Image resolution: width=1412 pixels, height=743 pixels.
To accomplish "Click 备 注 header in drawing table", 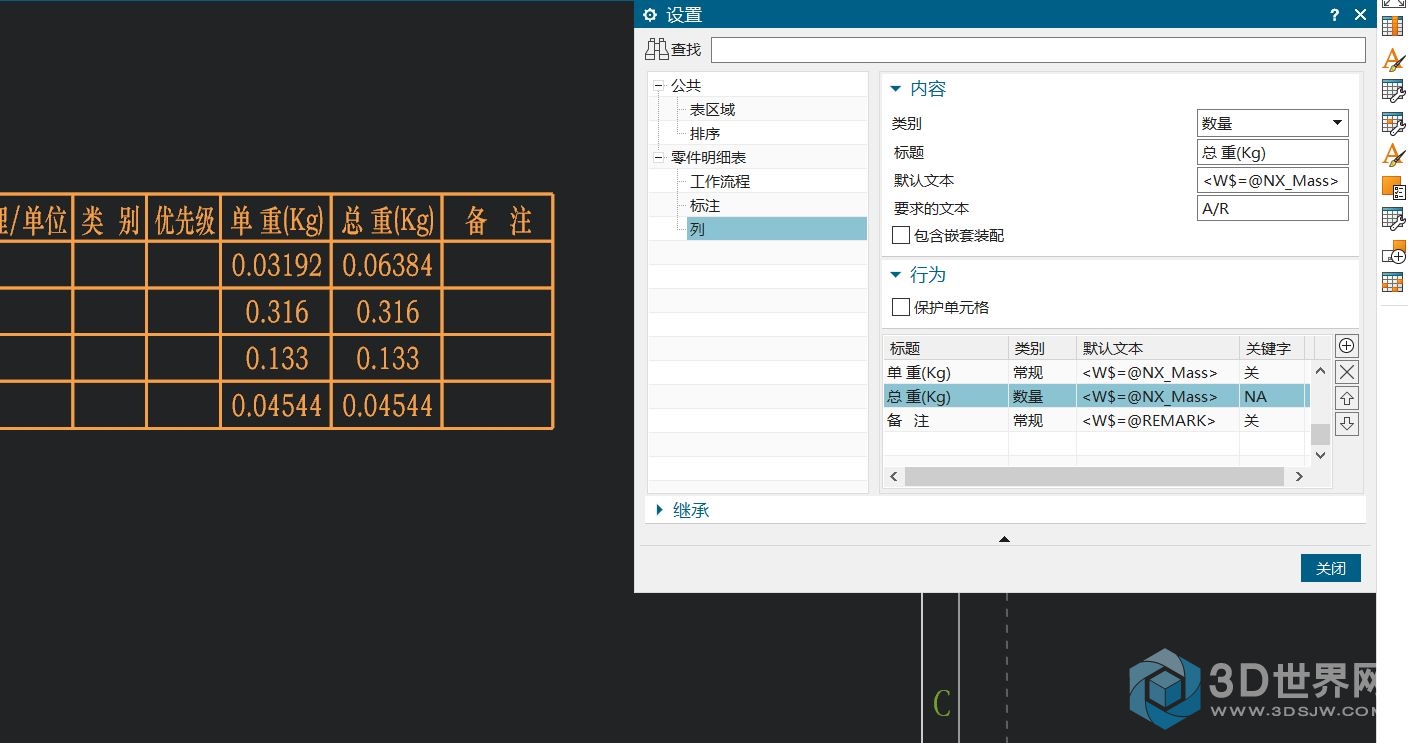I will point(498,221).
